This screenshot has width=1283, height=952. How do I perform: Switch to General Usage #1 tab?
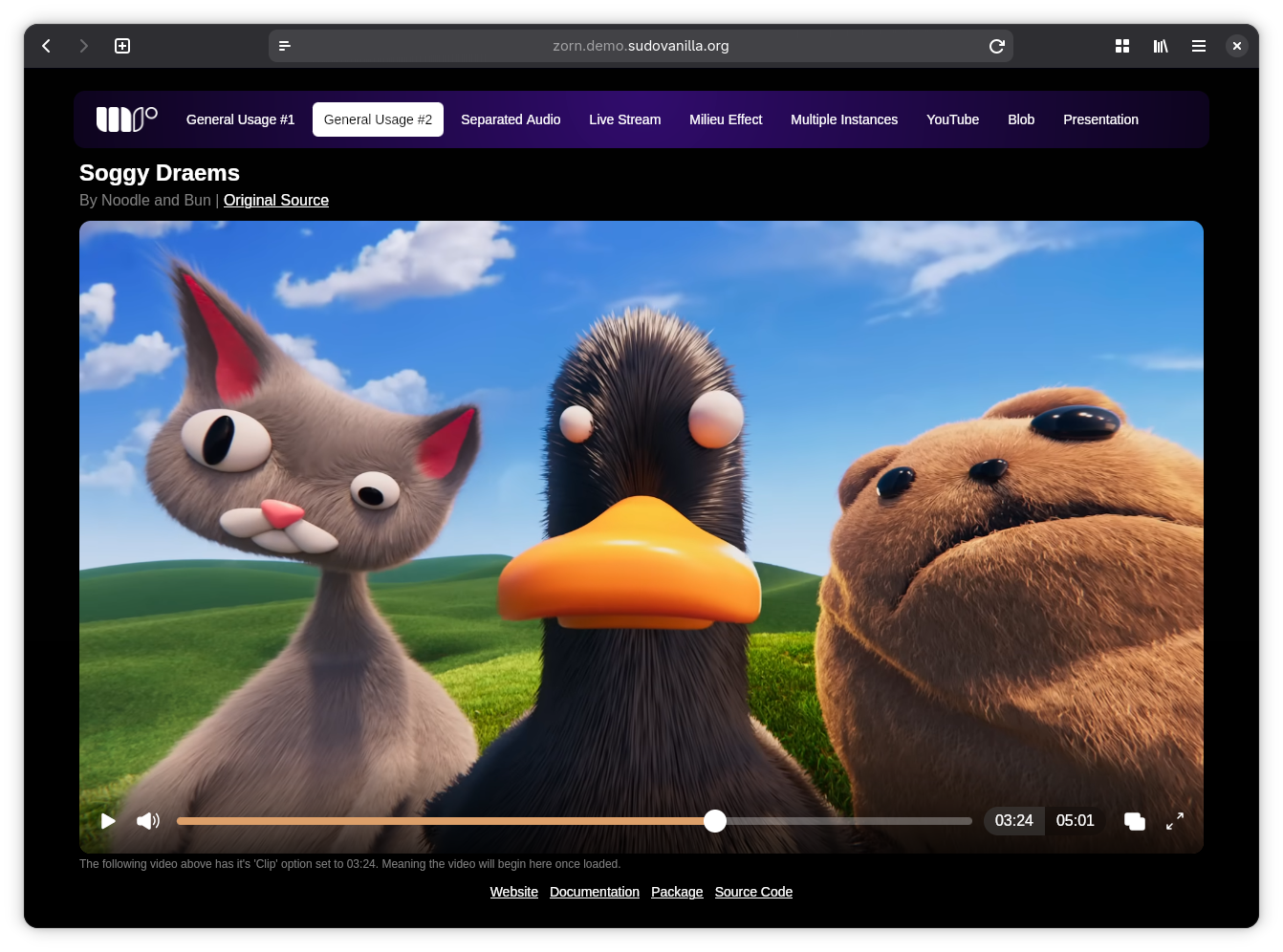[240, 119]
